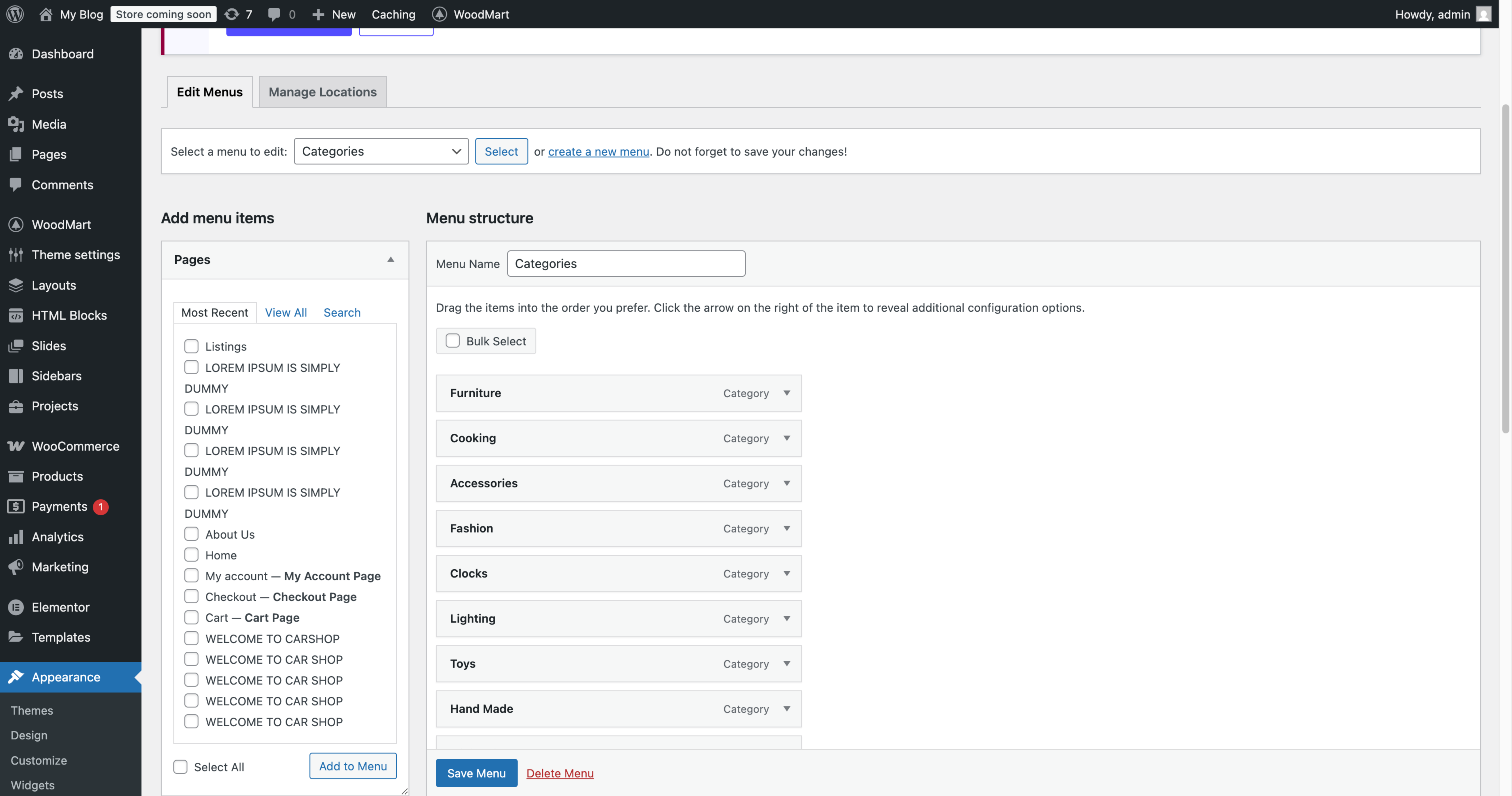
Task: Collapse the Pages panel arrow
Action: coord(390,259)
